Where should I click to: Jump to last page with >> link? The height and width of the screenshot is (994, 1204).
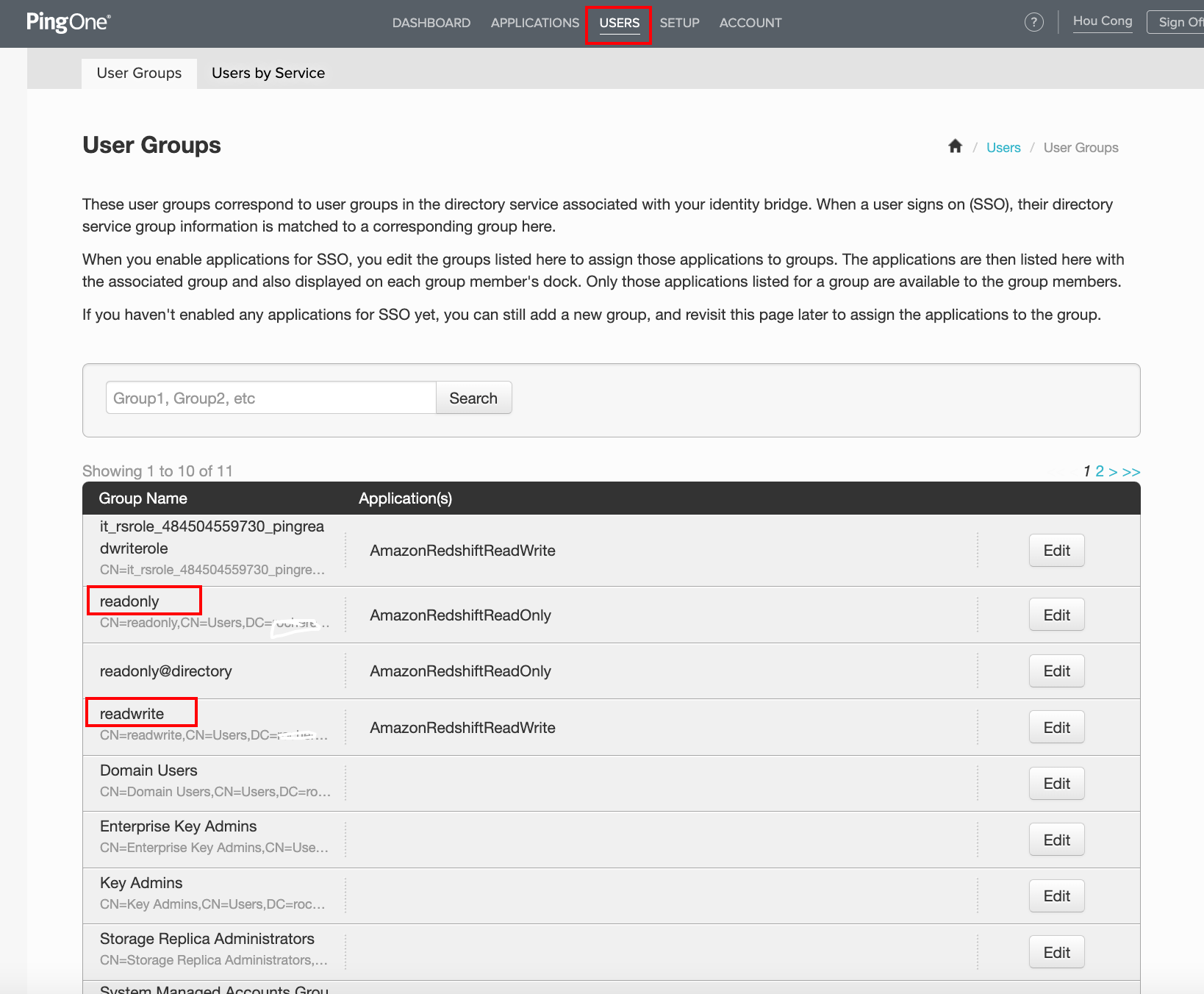[1131, 471]
